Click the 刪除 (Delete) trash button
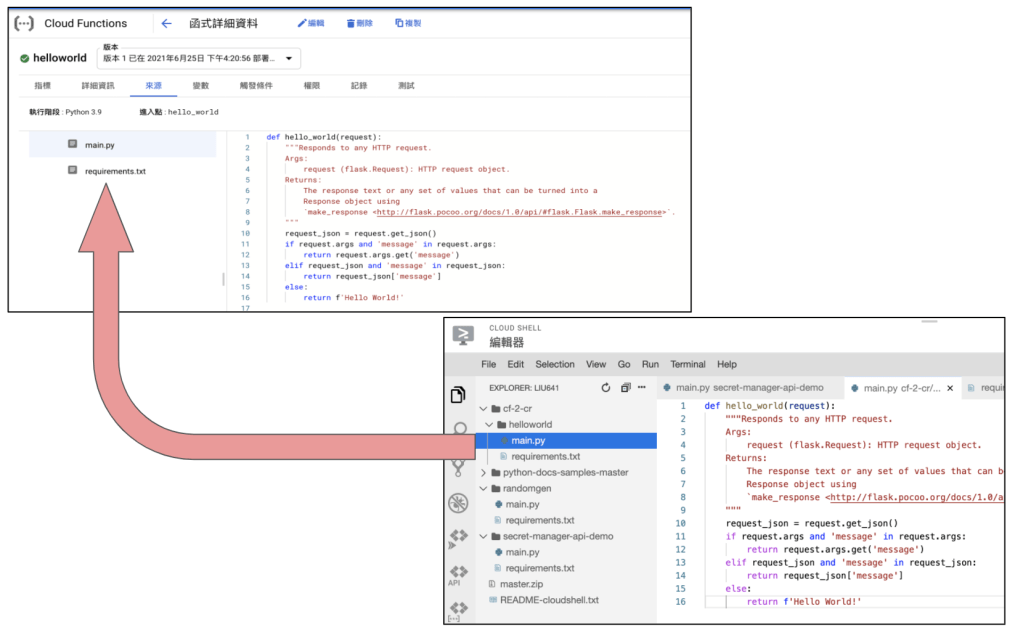This screenshot has height=635, width=1023. tap(359, 23)
